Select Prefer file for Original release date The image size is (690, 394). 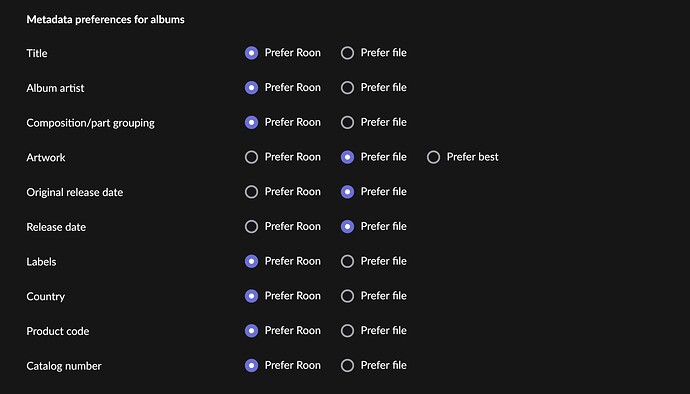[347, 192]
